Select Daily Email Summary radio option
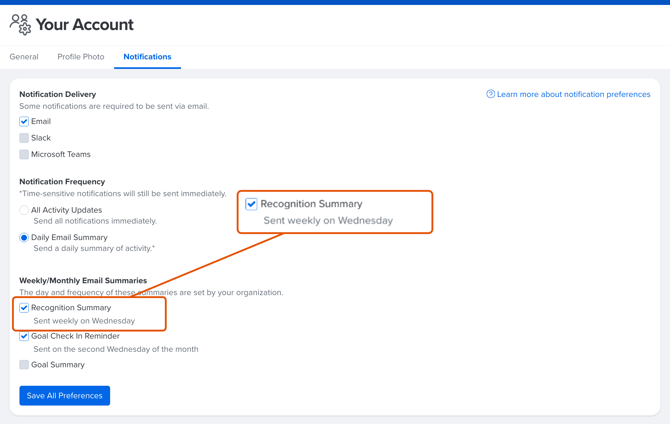 (24, 237)
